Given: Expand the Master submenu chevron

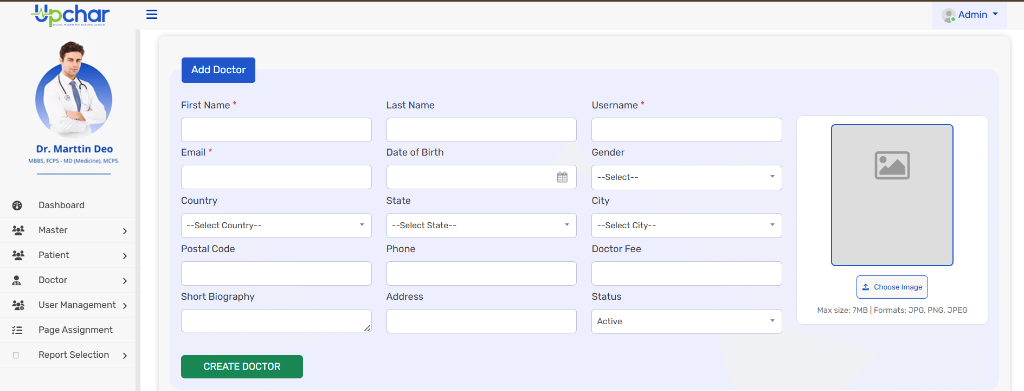Looking at the screenshot, I should [124, 231].
